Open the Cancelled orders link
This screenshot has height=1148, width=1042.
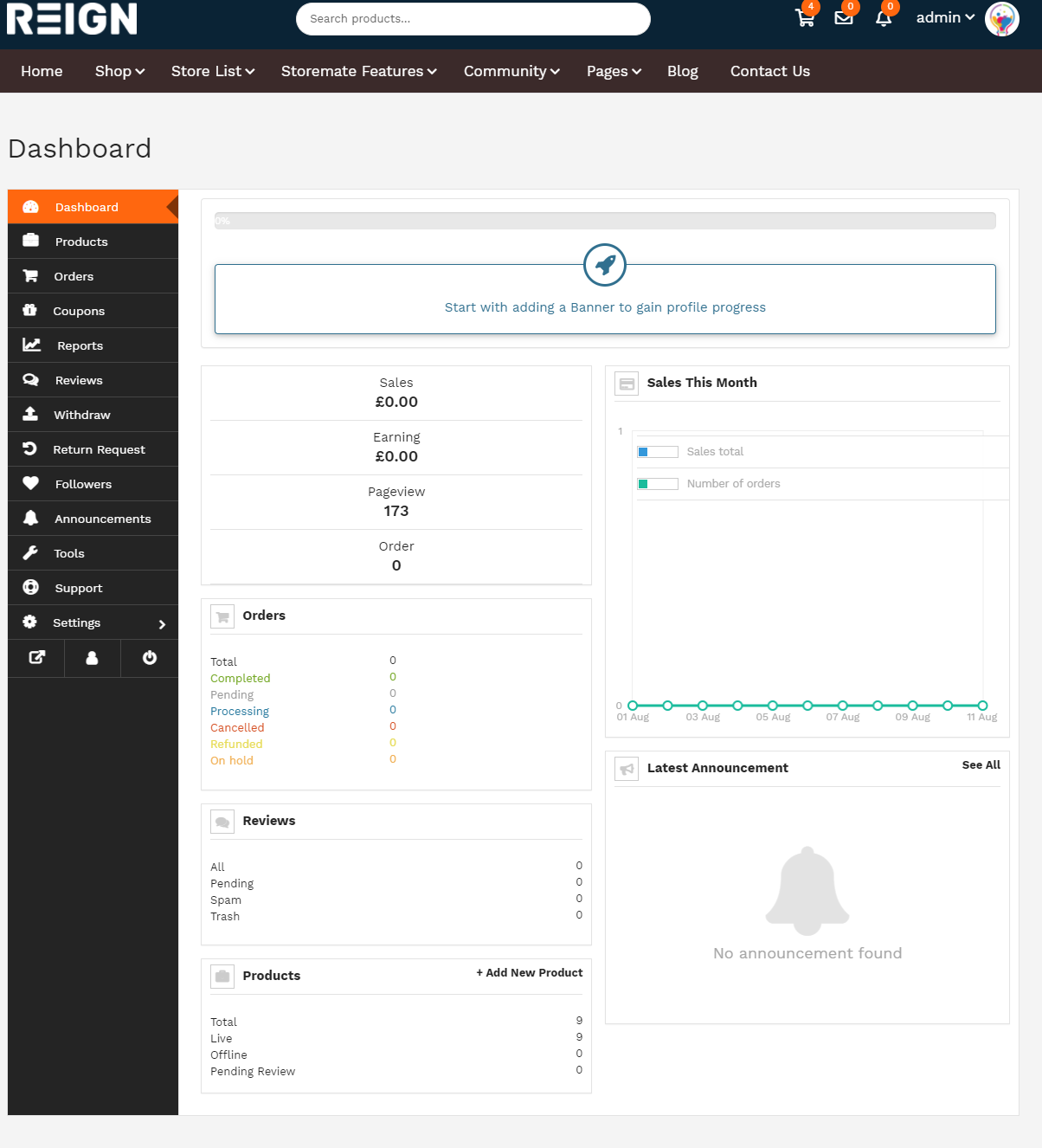[x=237, y=728]
